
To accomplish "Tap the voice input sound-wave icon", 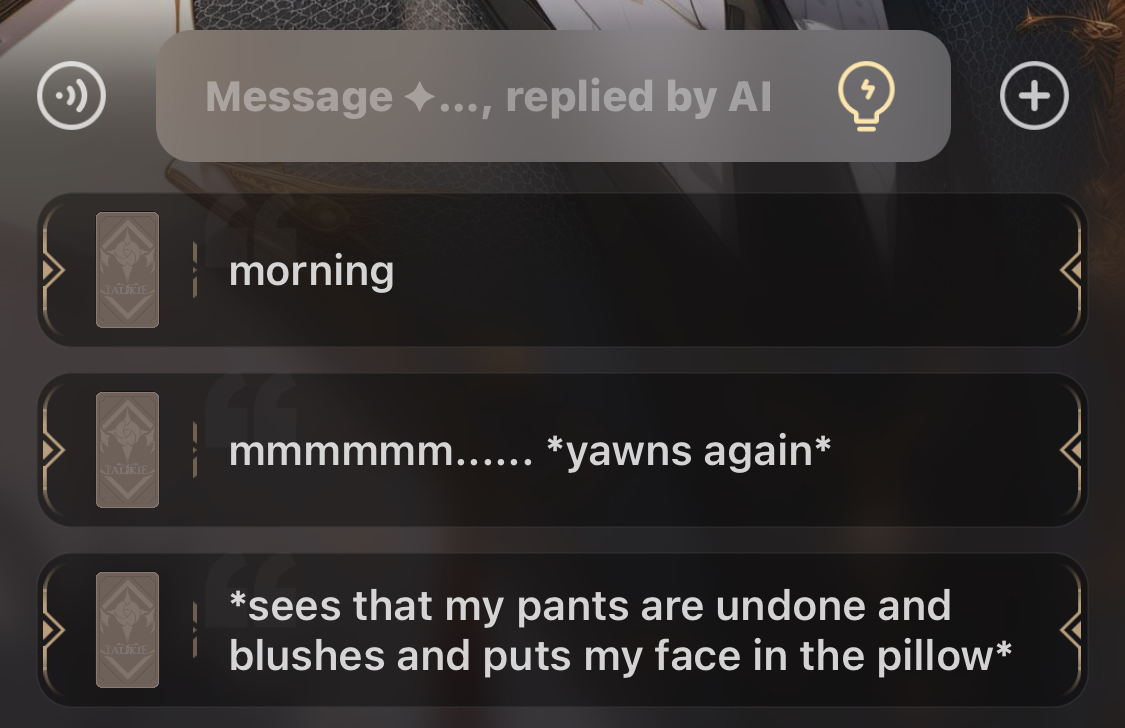I will [71, 95].
